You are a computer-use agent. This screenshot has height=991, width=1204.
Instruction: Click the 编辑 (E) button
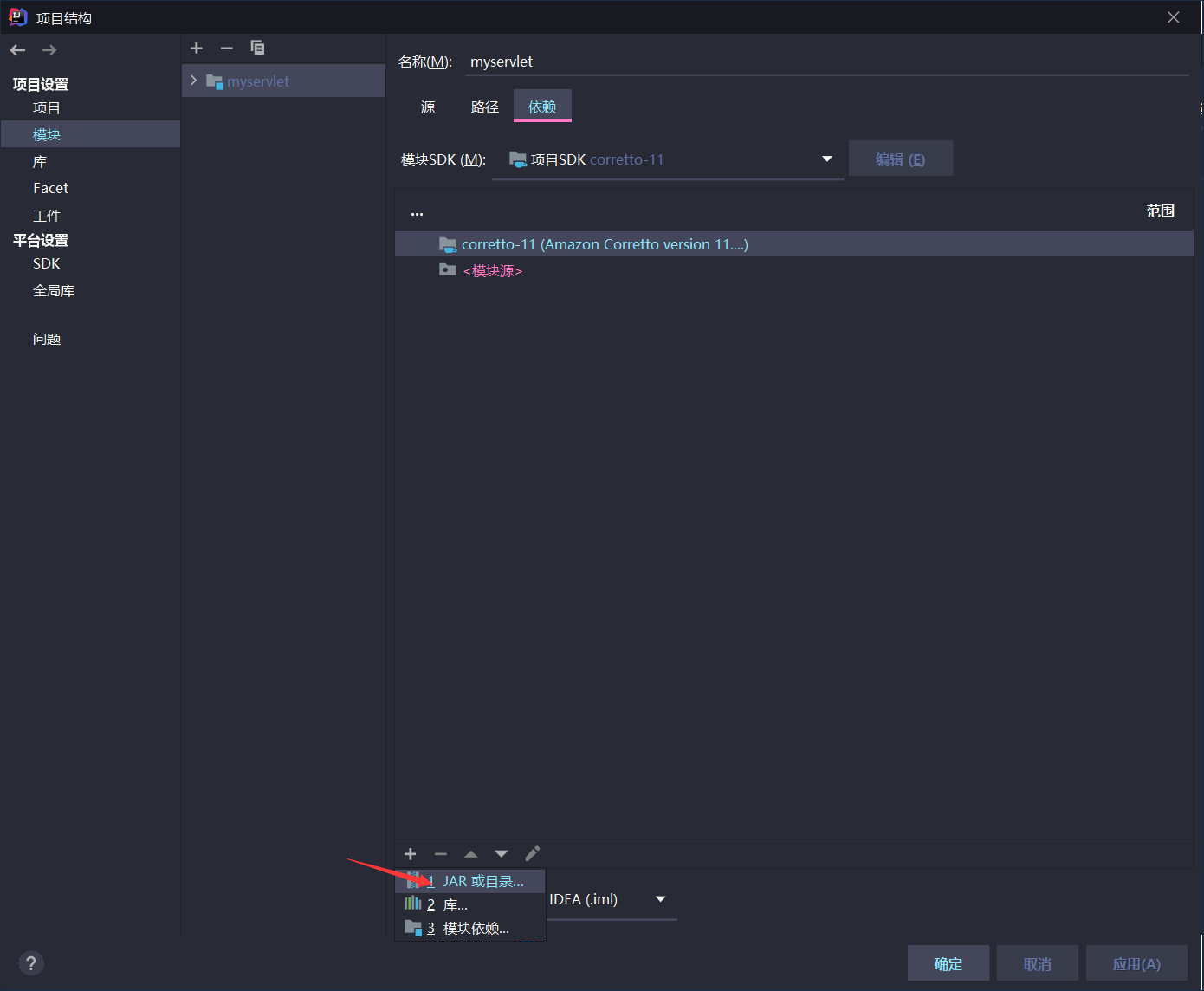[901, 159]
